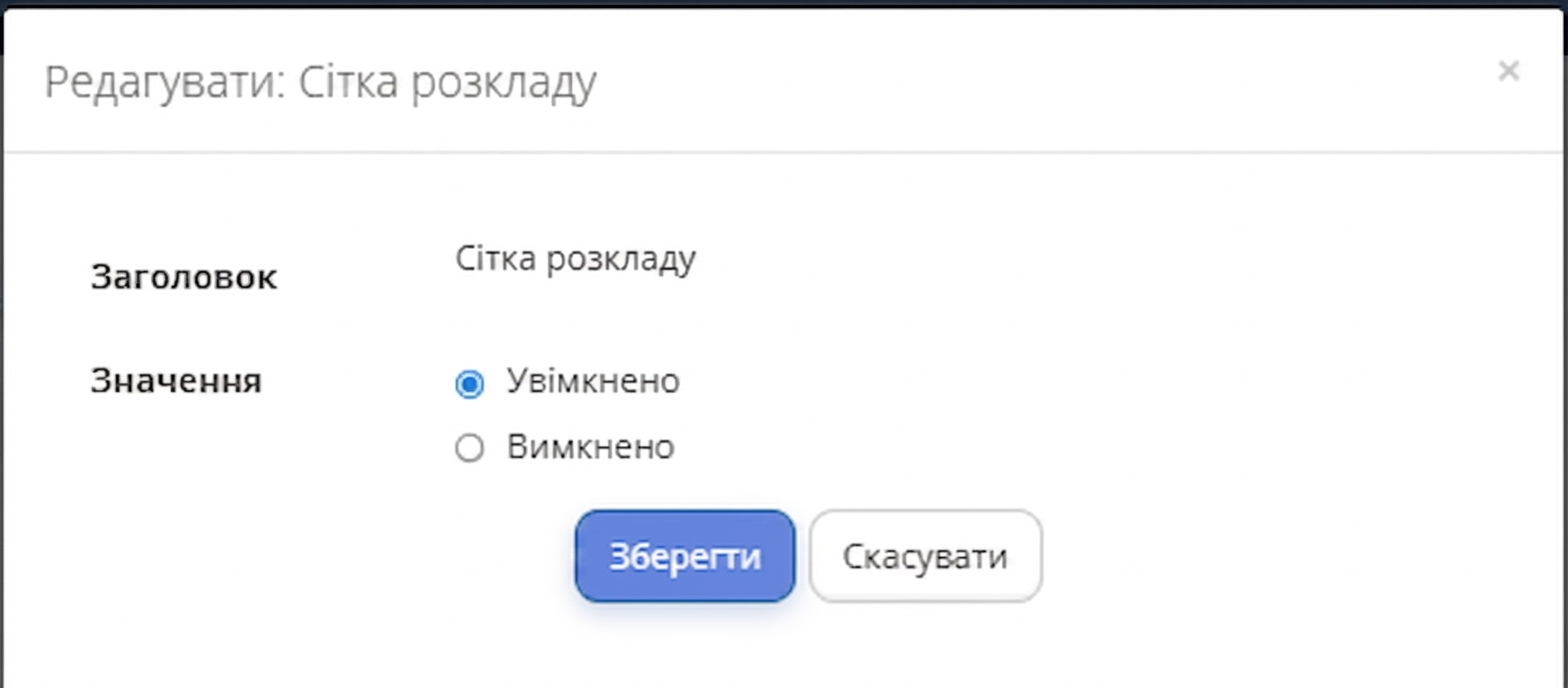Click the "Заголовок" field label
Viewport: 1568px width, 688px height.
pyautogui.click(x=184, y=277)
